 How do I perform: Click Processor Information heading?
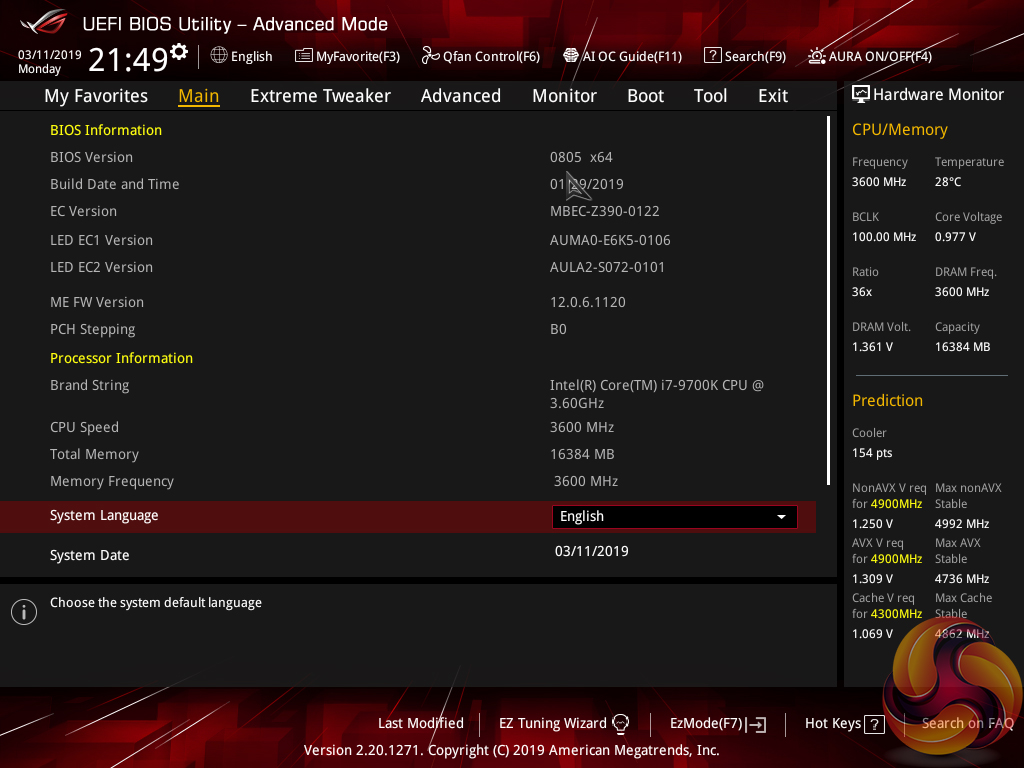point(121,358)
